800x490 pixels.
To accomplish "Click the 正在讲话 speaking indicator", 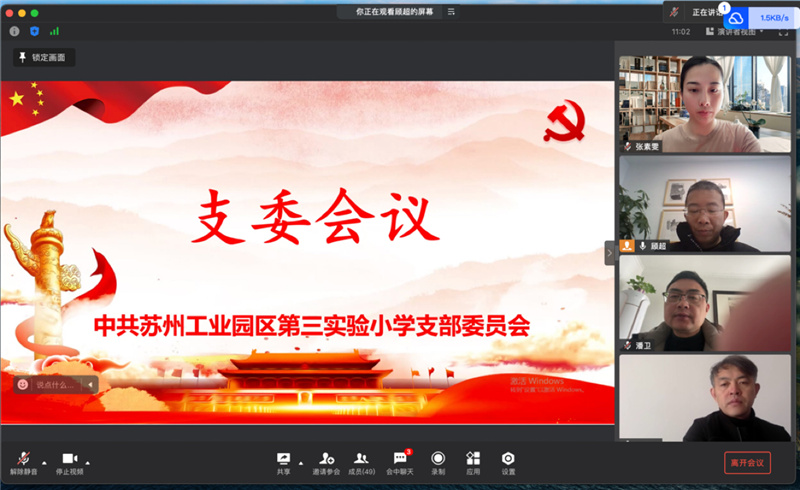I will (x=707, y=12).
